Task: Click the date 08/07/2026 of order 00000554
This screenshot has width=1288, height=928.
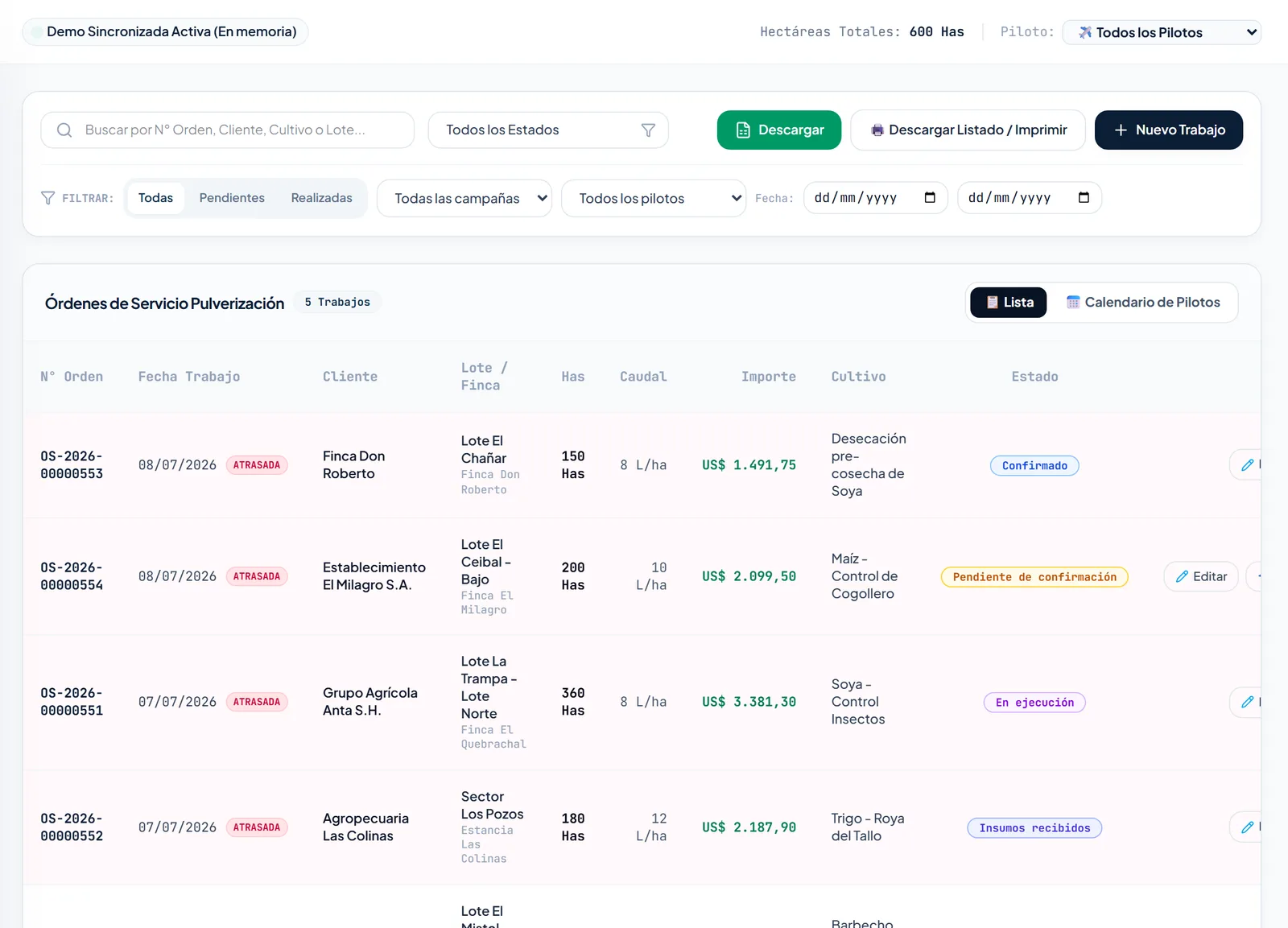Action: pyautogui.click(x=177, y=576)
